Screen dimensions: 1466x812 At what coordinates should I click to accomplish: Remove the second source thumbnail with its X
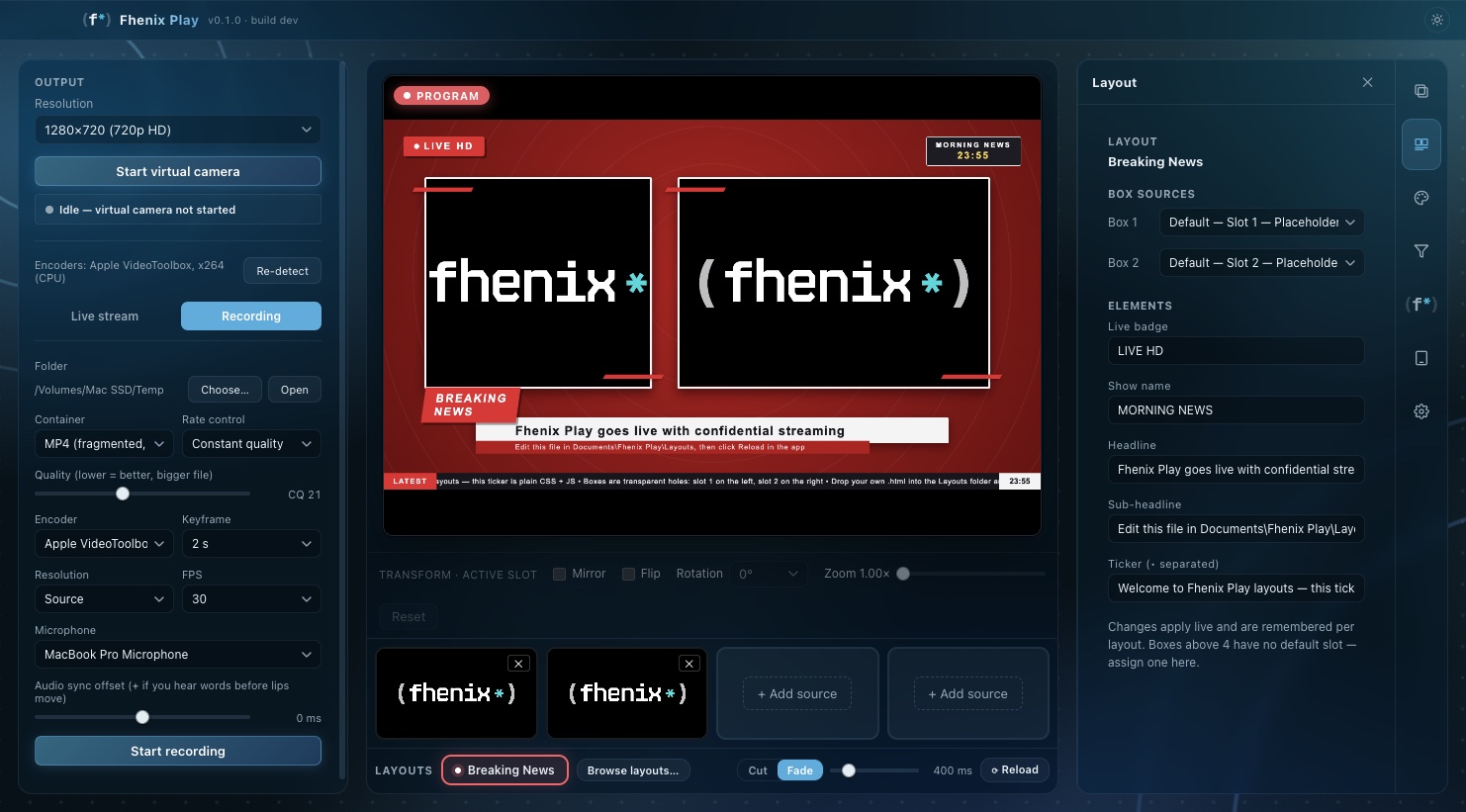coord(689,664)
